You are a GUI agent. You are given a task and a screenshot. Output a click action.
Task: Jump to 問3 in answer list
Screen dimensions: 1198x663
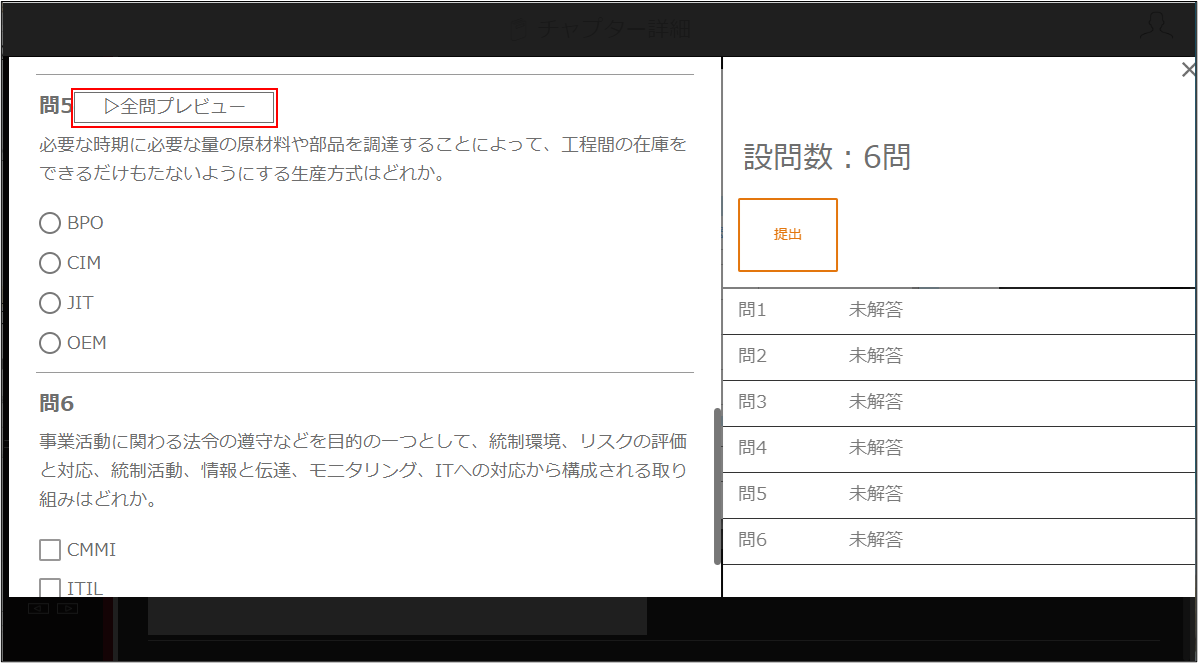(960, 403)
